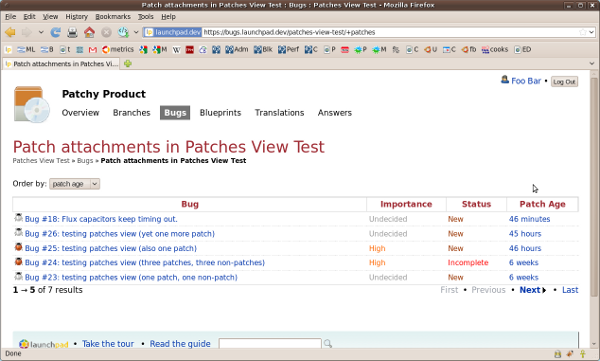This screenshot has height=361, width=600.
Task: Open the ED bookmark
Action: pos(523,49)
